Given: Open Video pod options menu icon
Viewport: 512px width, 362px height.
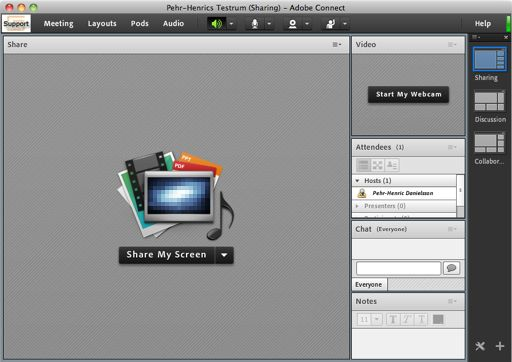Looking at the screenshot, I should [452, 45].
